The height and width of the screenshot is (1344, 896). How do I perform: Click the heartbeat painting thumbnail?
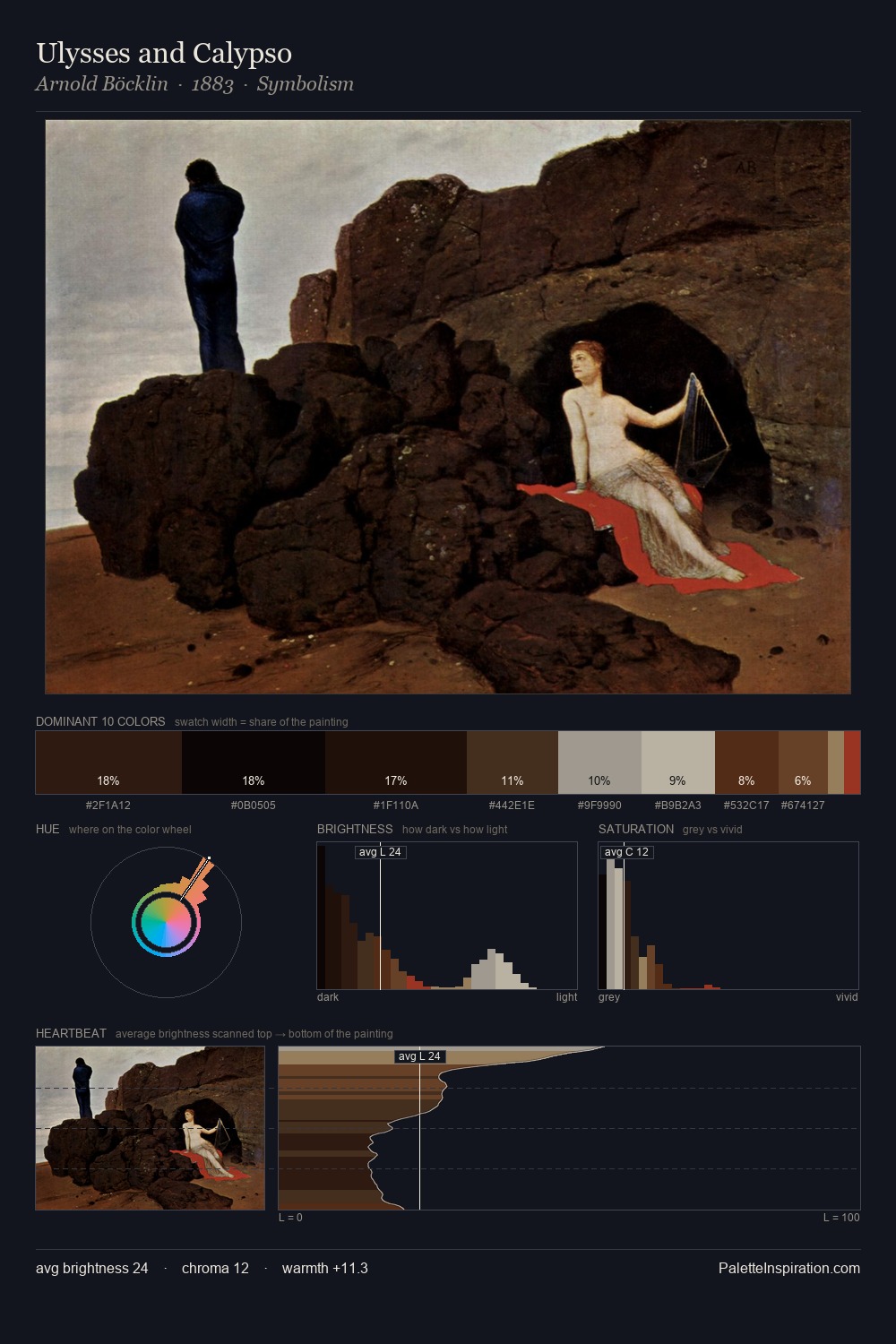coord(151,1128)
